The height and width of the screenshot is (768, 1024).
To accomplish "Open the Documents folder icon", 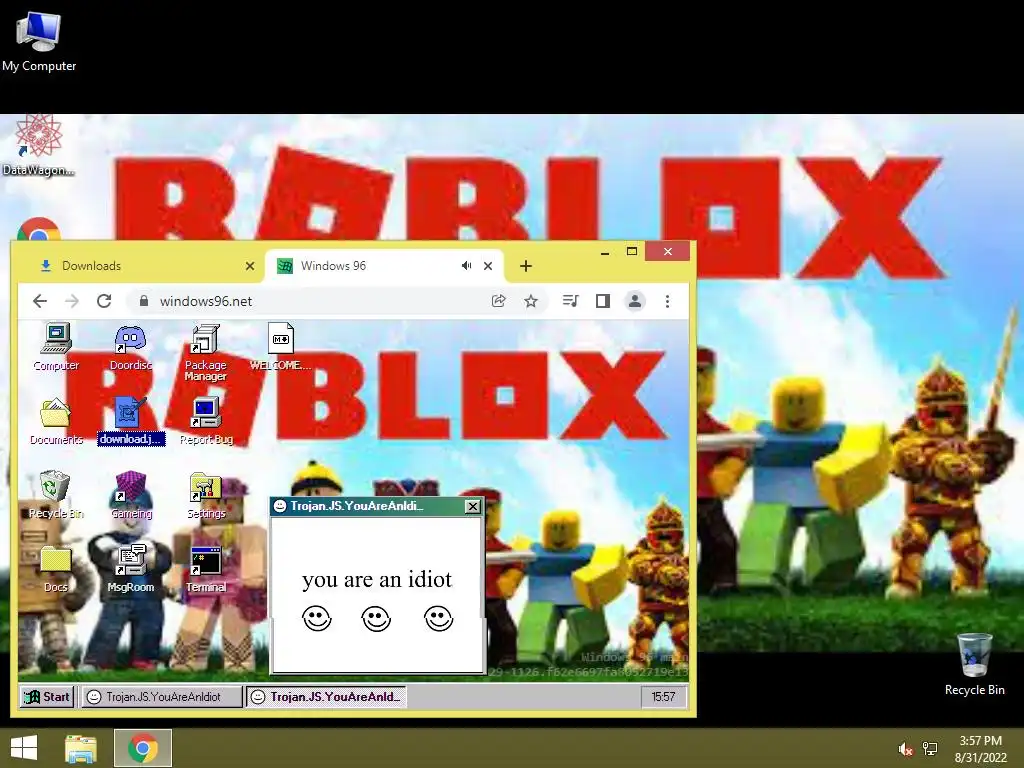I will point(56,421).
